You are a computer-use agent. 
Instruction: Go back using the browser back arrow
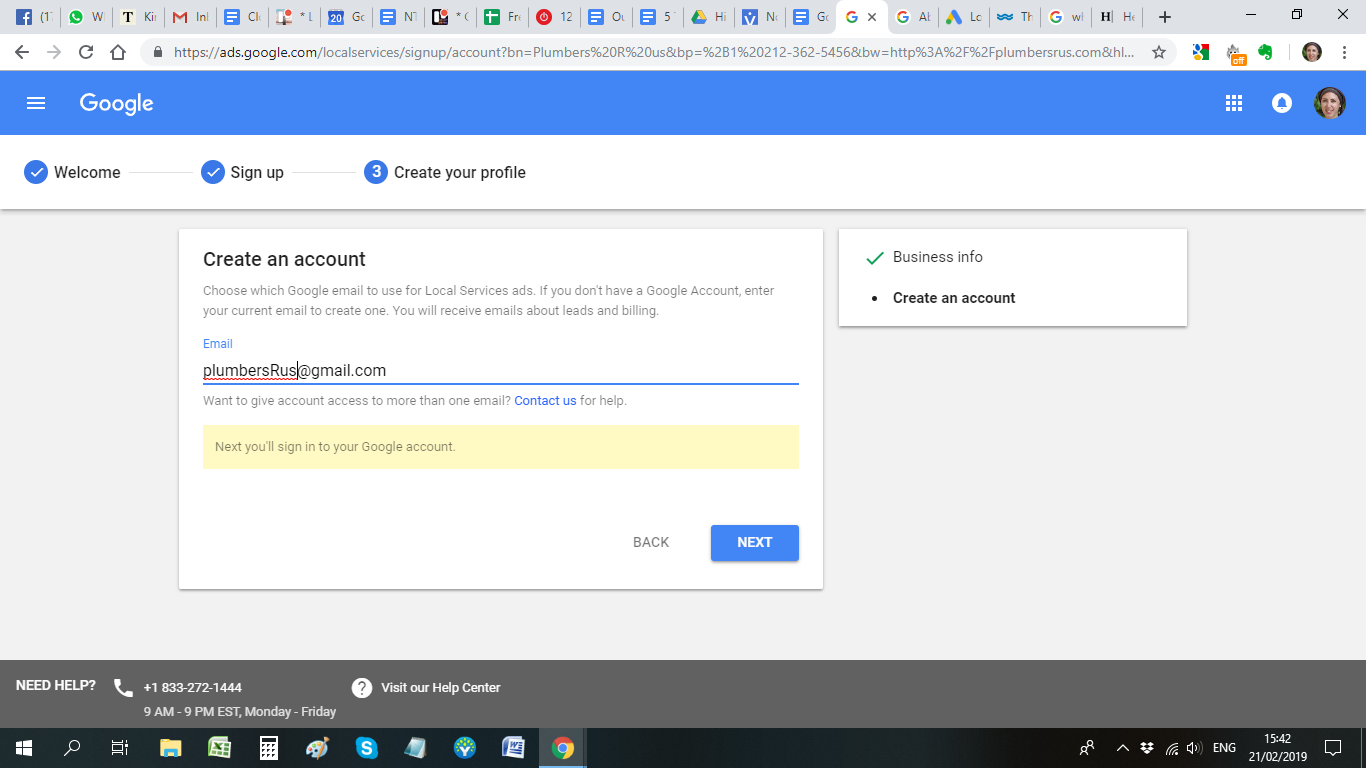(x=22, y=52)
